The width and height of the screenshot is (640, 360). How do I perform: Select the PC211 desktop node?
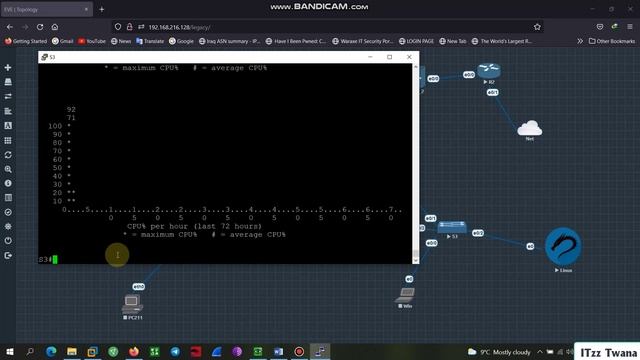pos(132,304)
